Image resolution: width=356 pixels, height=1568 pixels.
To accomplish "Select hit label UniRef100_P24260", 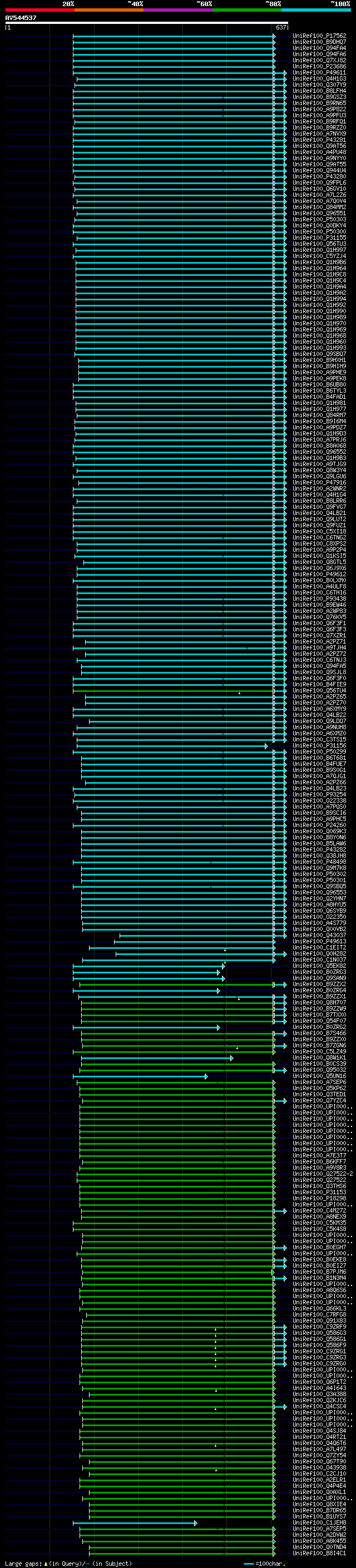I will tap(319, 825).
